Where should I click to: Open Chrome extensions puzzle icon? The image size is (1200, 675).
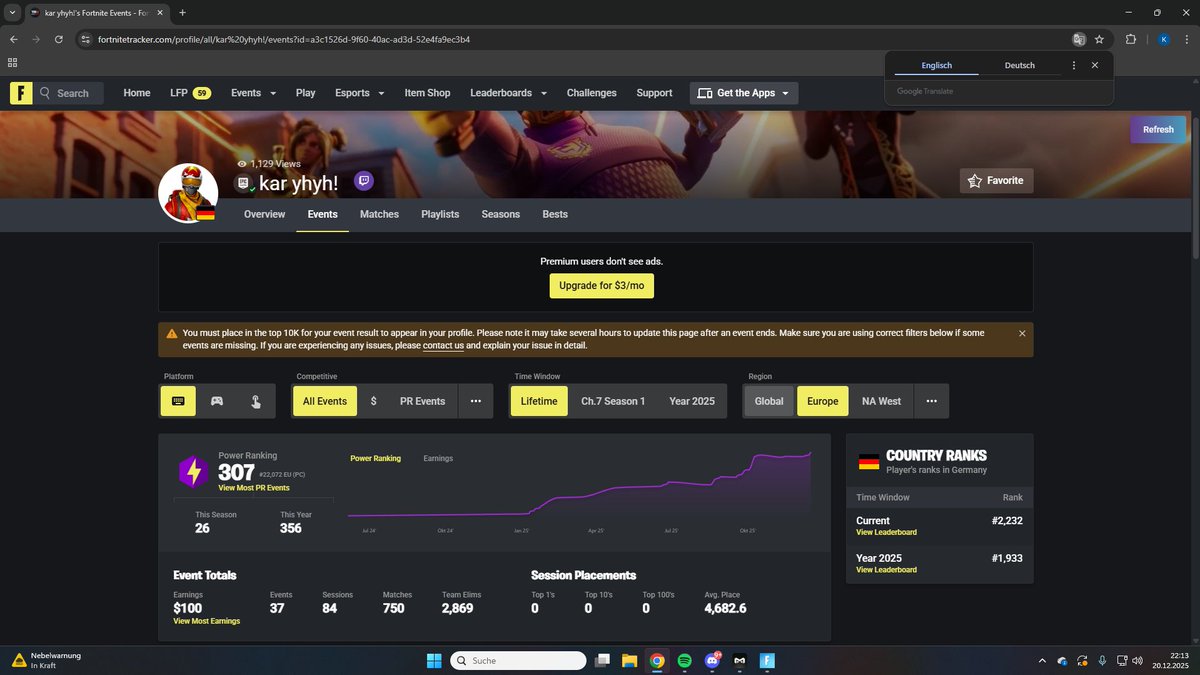click(x=1131, y=39)
